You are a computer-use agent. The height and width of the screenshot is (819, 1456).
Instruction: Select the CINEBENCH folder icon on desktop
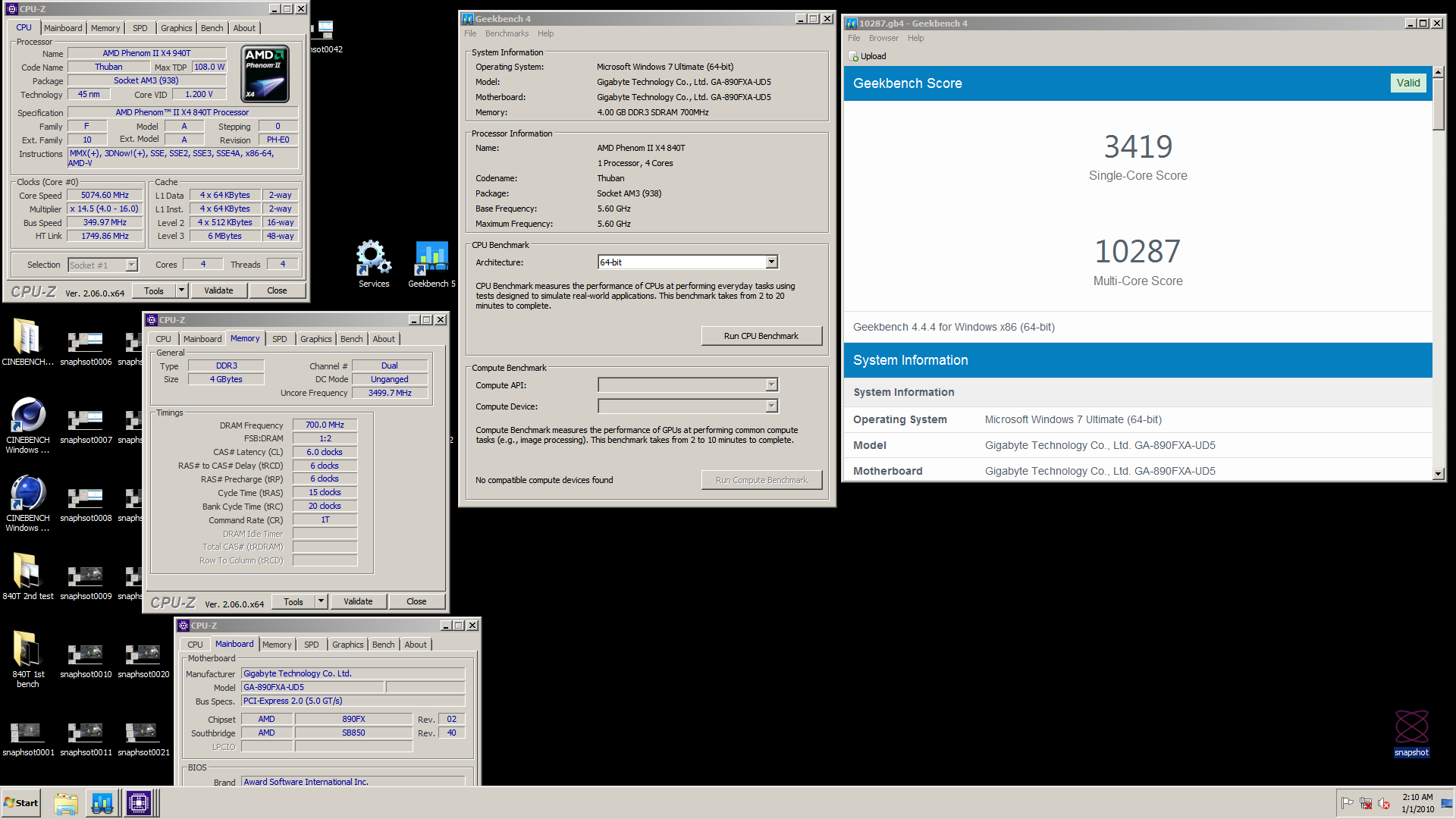click(27, 341)
